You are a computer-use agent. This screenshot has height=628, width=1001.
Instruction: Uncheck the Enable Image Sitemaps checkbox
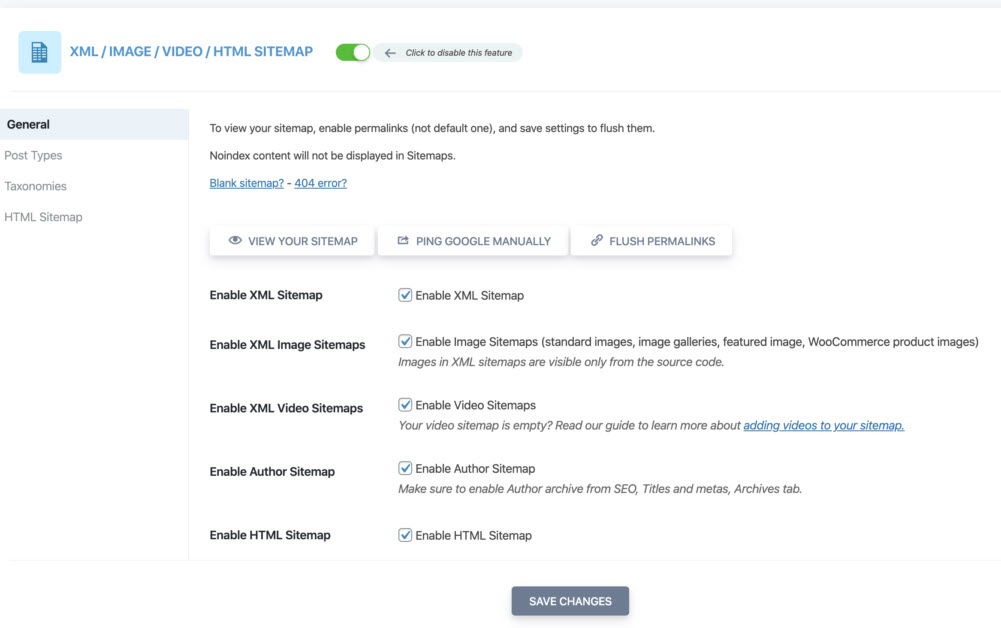click(405, 342)
